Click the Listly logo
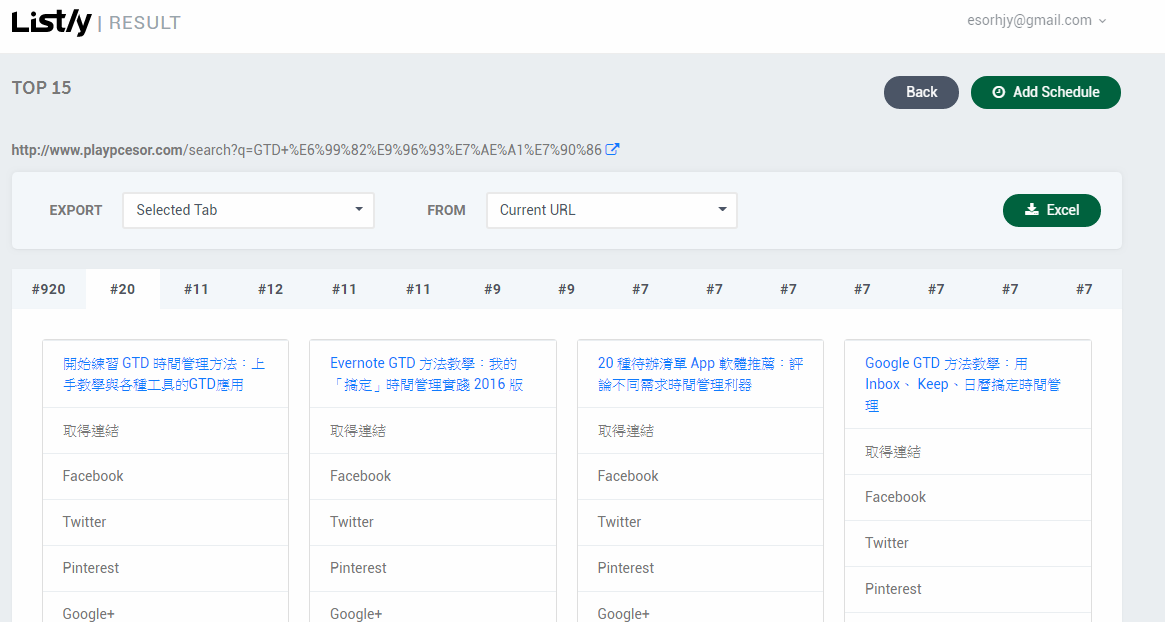This screenshot has width=1165, height=622. pos(51,22)
